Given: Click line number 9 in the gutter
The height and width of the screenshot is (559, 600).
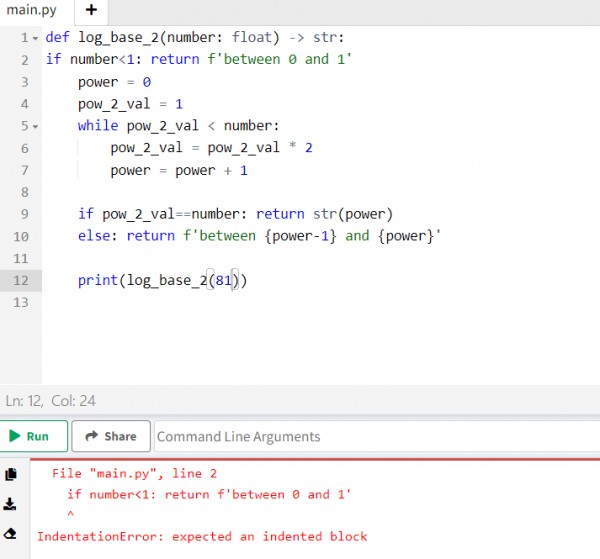Looking at the screenshot, I should [24, 214].
